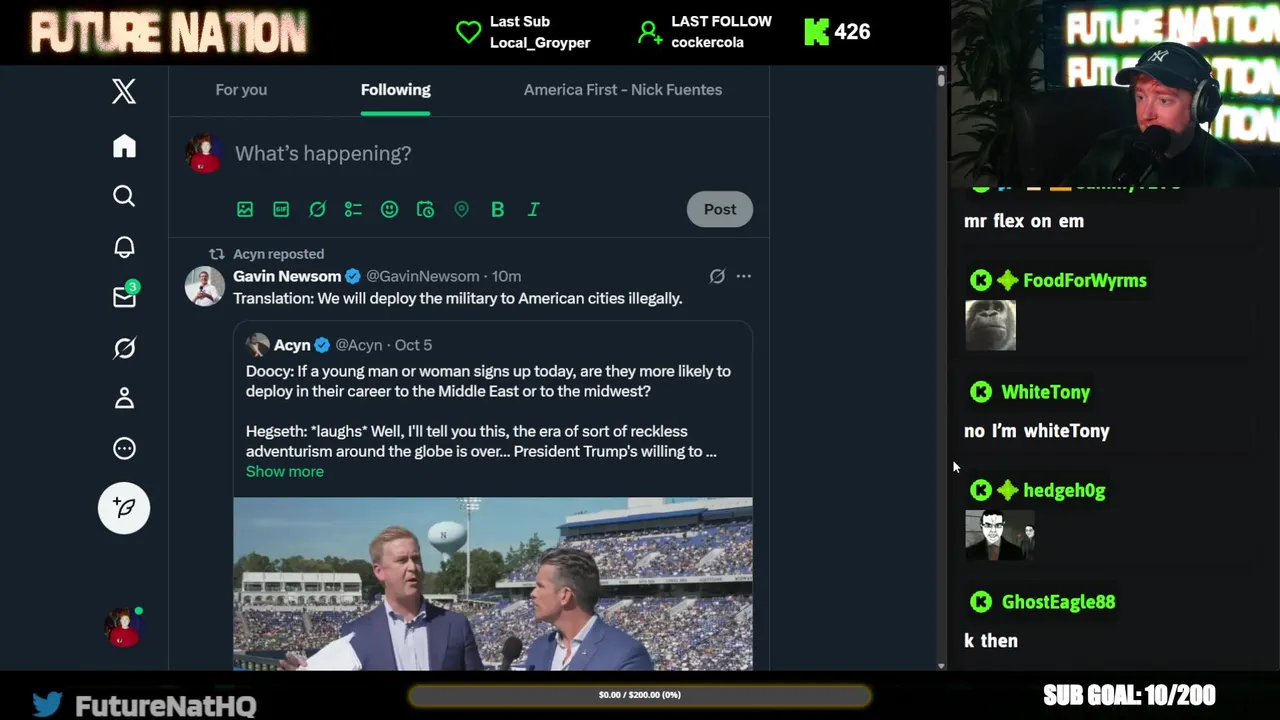Screen dimensions: 1280x720
Task: Switch to the For you tab
Action: 241,90
